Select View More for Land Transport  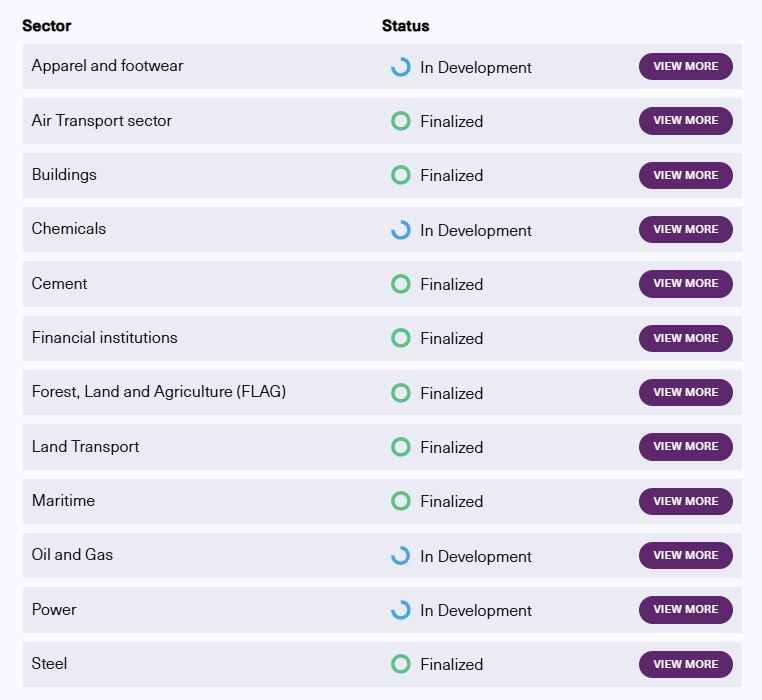[x=686, y=446]
